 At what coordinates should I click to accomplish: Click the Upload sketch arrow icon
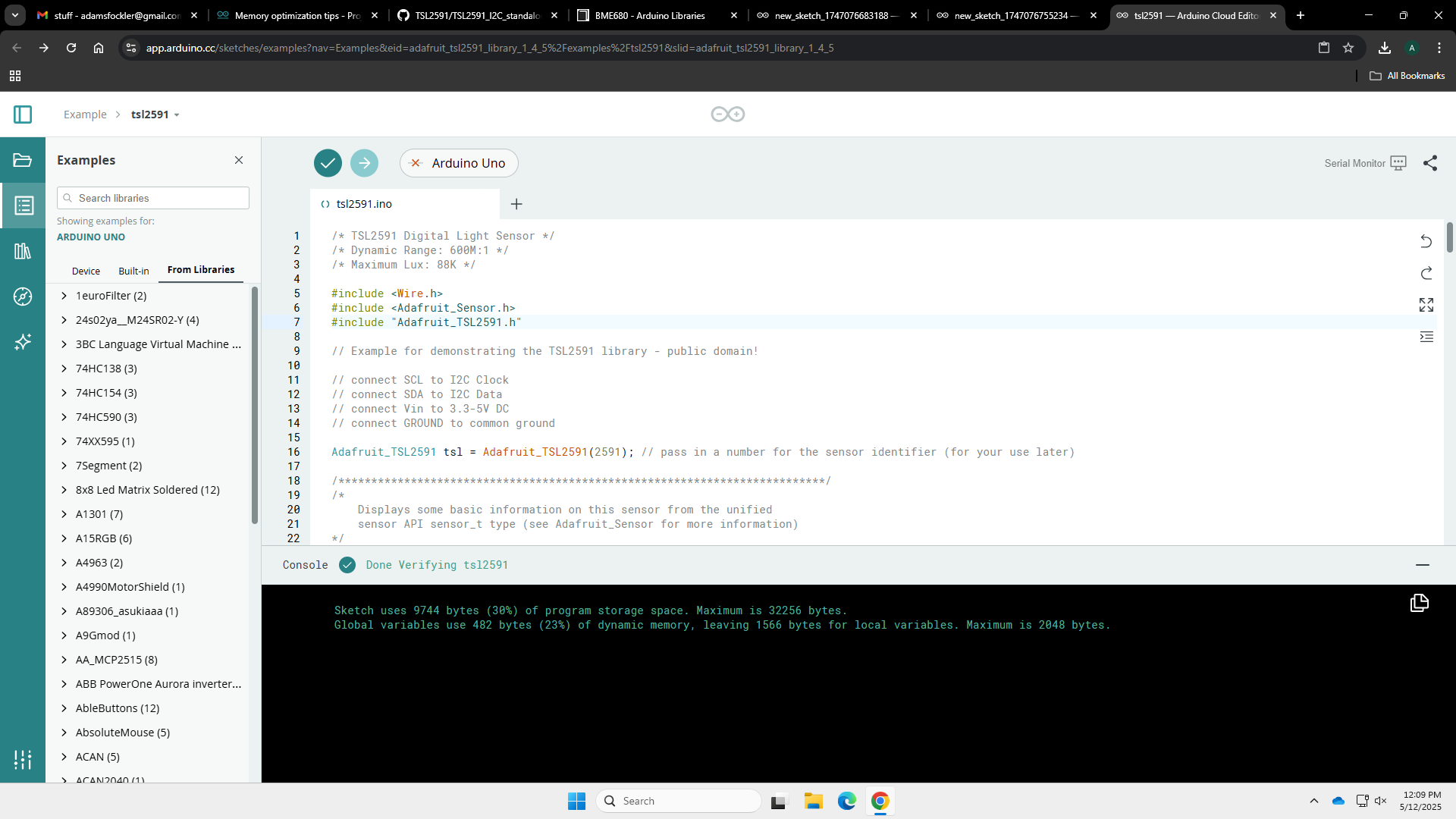[364, 162]
